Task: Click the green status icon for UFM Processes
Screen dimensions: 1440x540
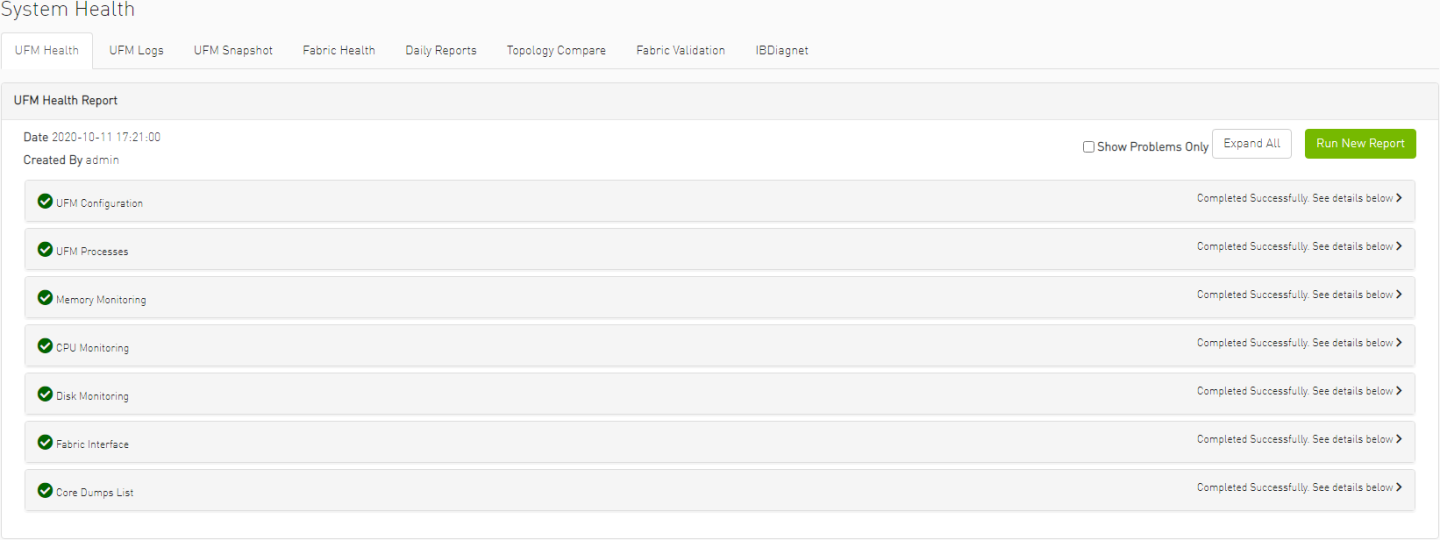Action: point(45,249)
